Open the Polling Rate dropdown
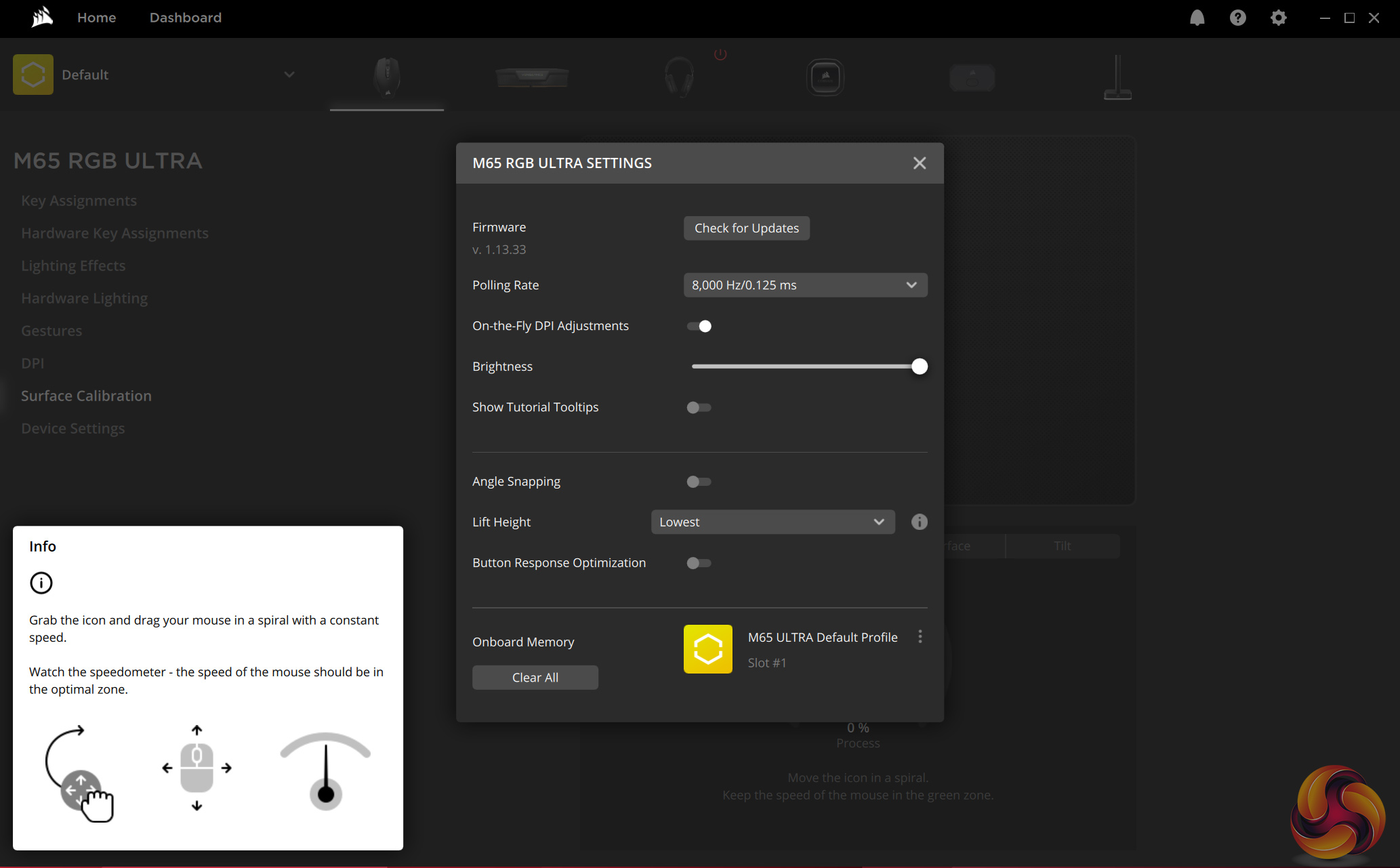Viewport: 1400px width, 868px height. coord(804,285)
